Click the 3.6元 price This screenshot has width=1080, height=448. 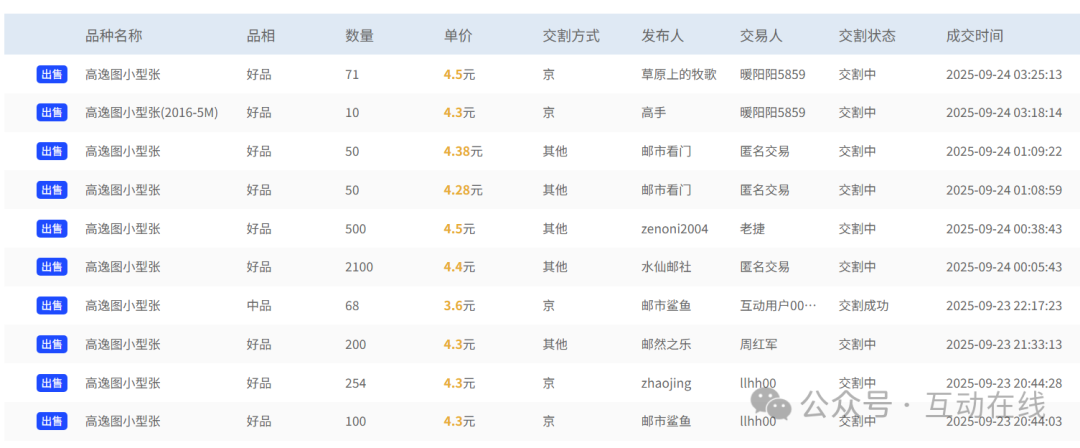(459, 306)
